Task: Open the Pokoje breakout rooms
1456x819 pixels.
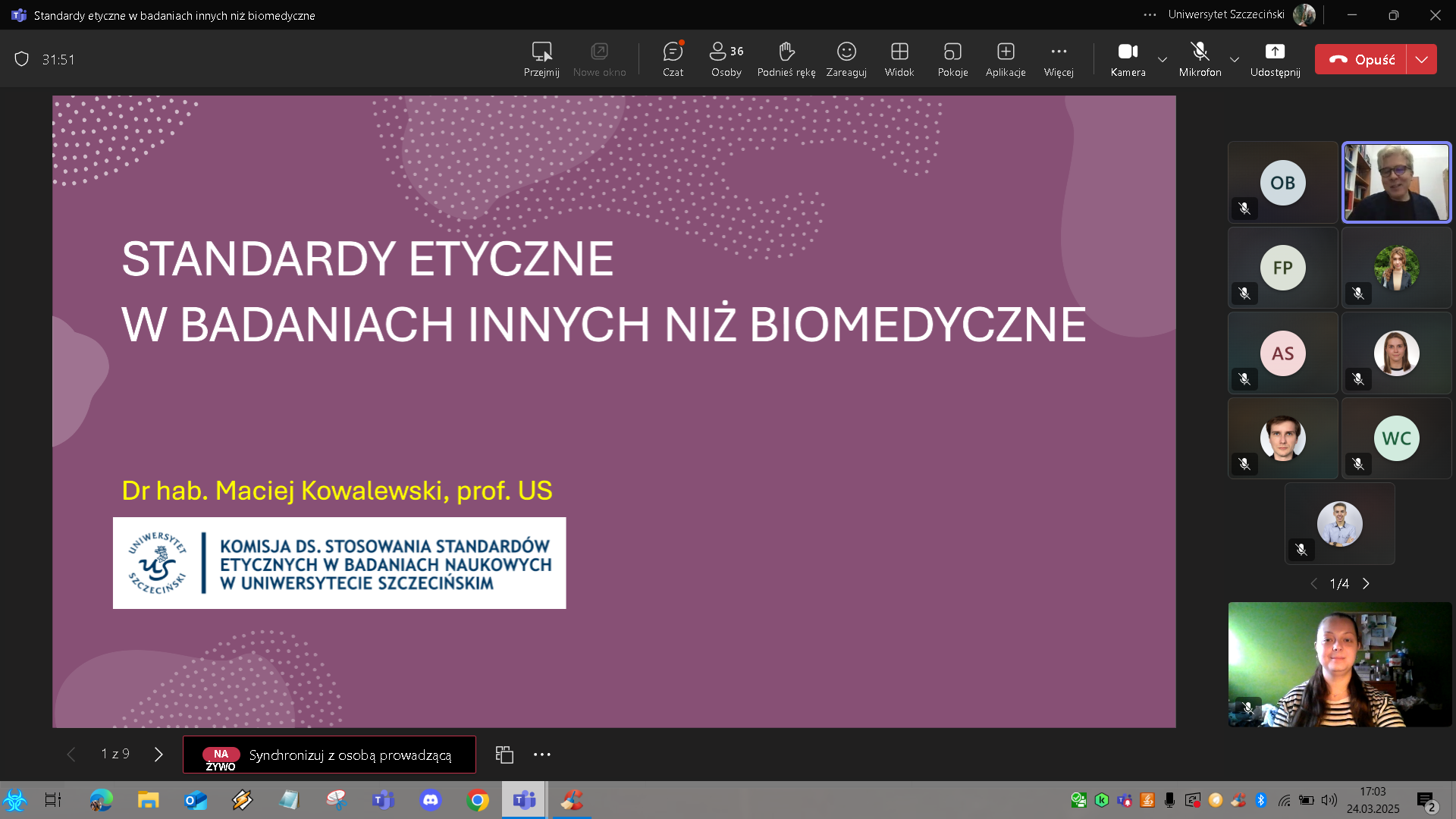Action: coord(952,59)
